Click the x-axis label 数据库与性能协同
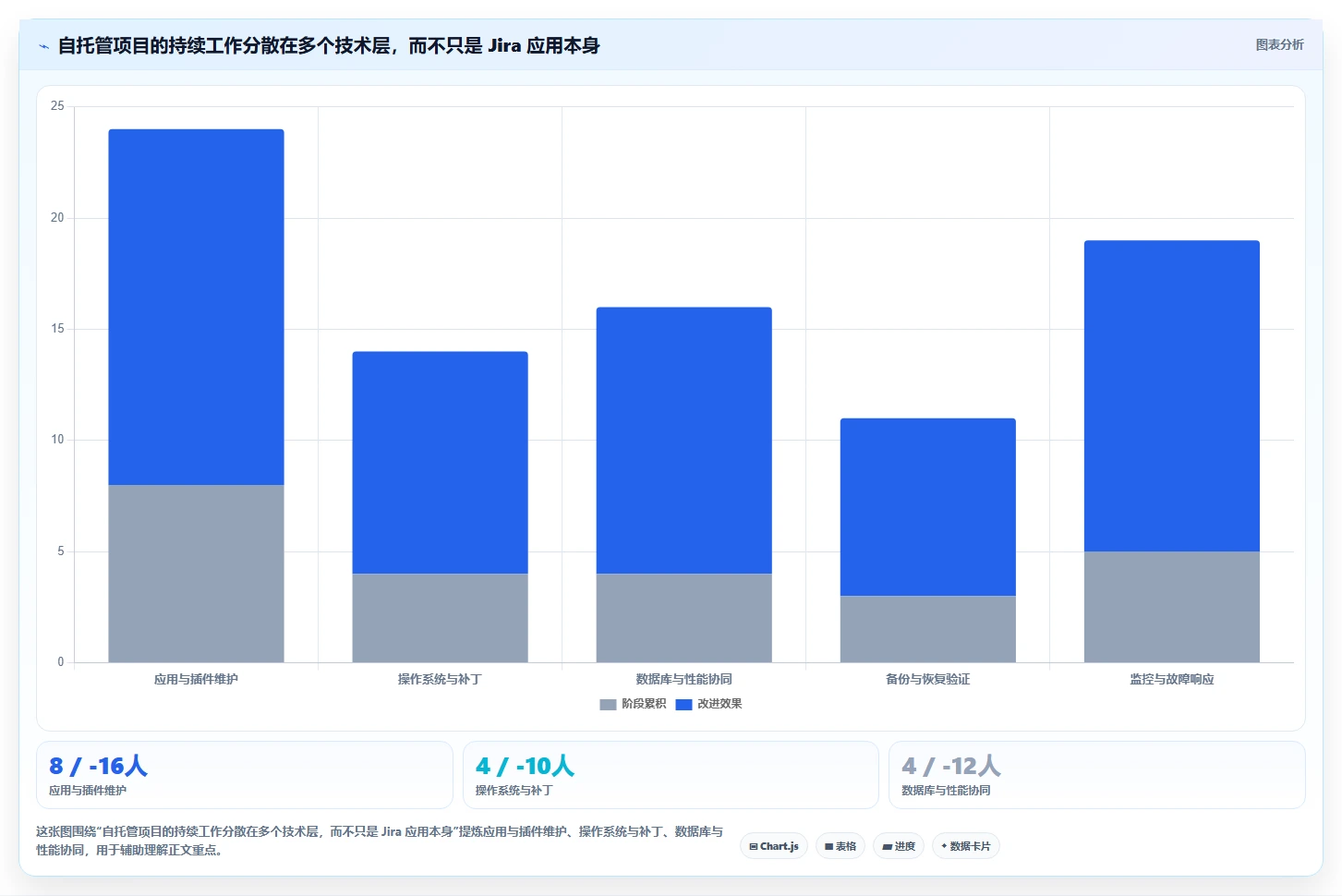This screenshot has width=1342, height=896. click(x=683, y=679)
